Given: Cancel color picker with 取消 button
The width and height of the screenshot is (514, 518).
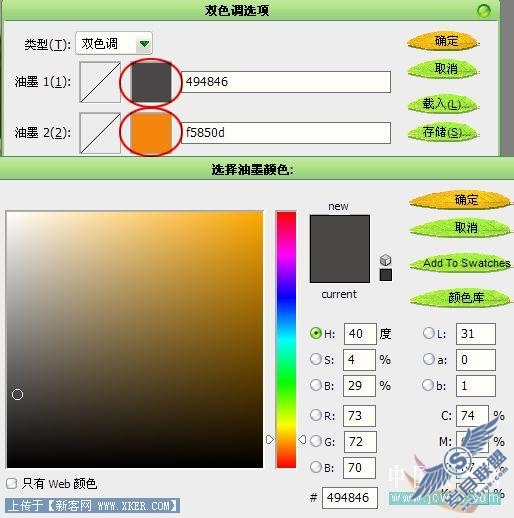Looking at the screenshot, I should click(x=460, y=228).
